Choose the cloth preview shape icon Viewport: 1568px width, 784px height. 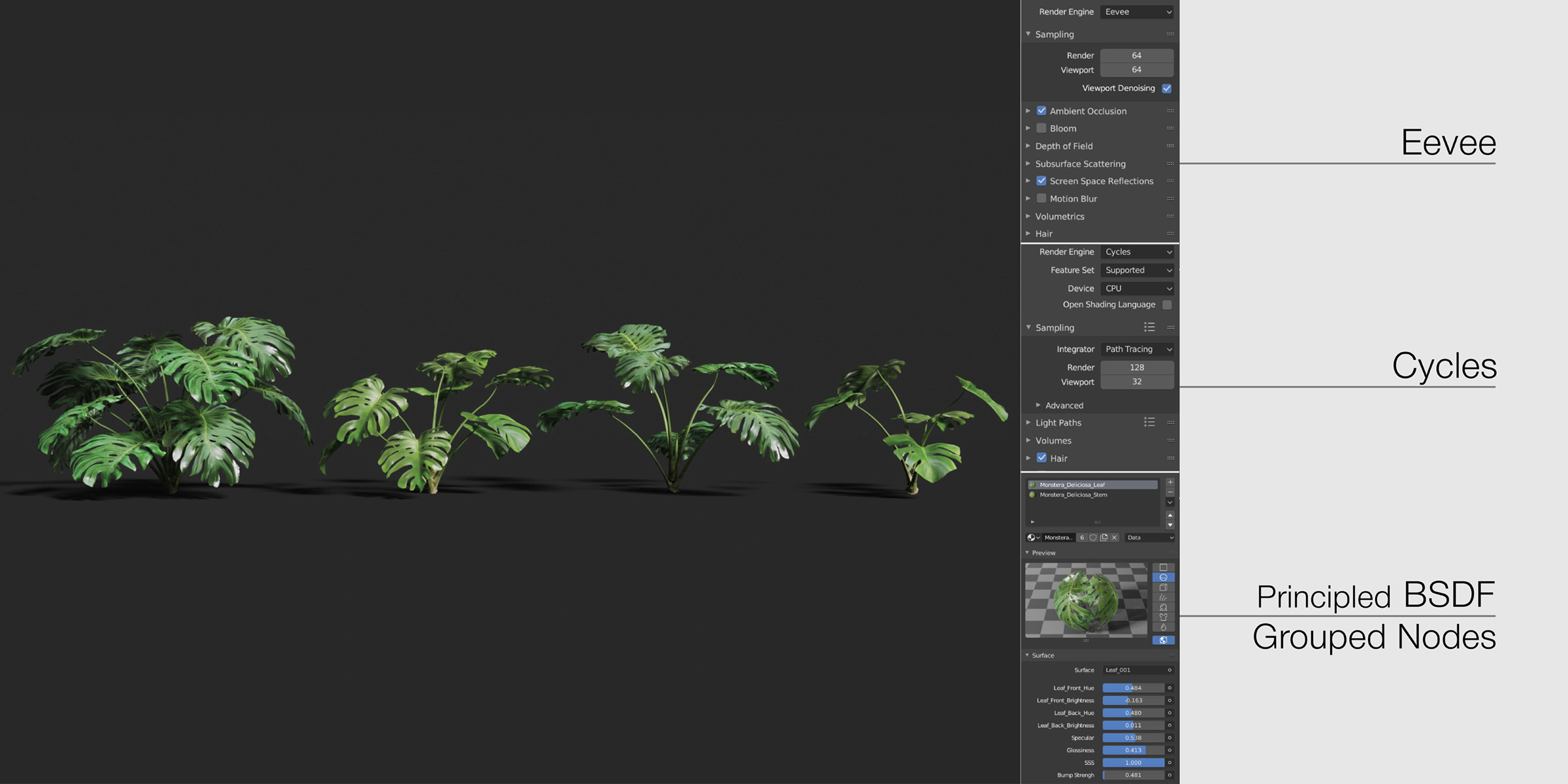point(1163,617)
